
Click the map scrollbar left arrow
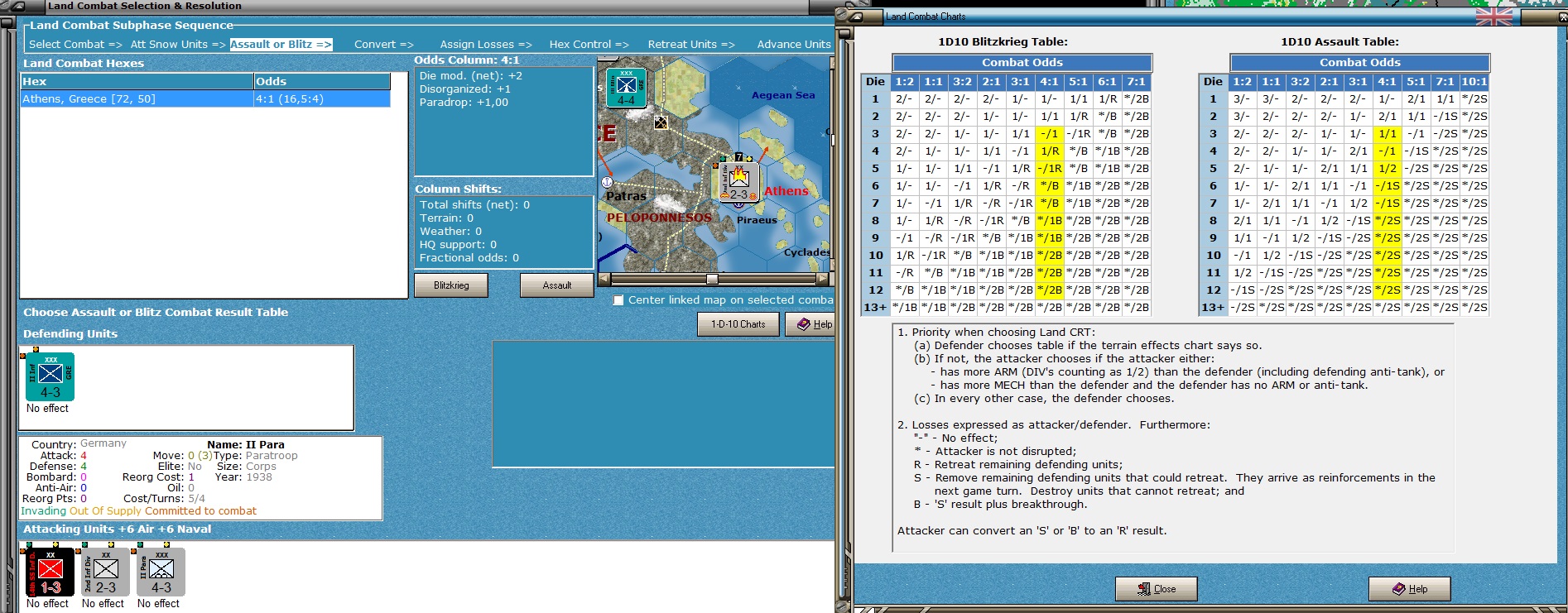pyautogui.click(x=604, y=280)
